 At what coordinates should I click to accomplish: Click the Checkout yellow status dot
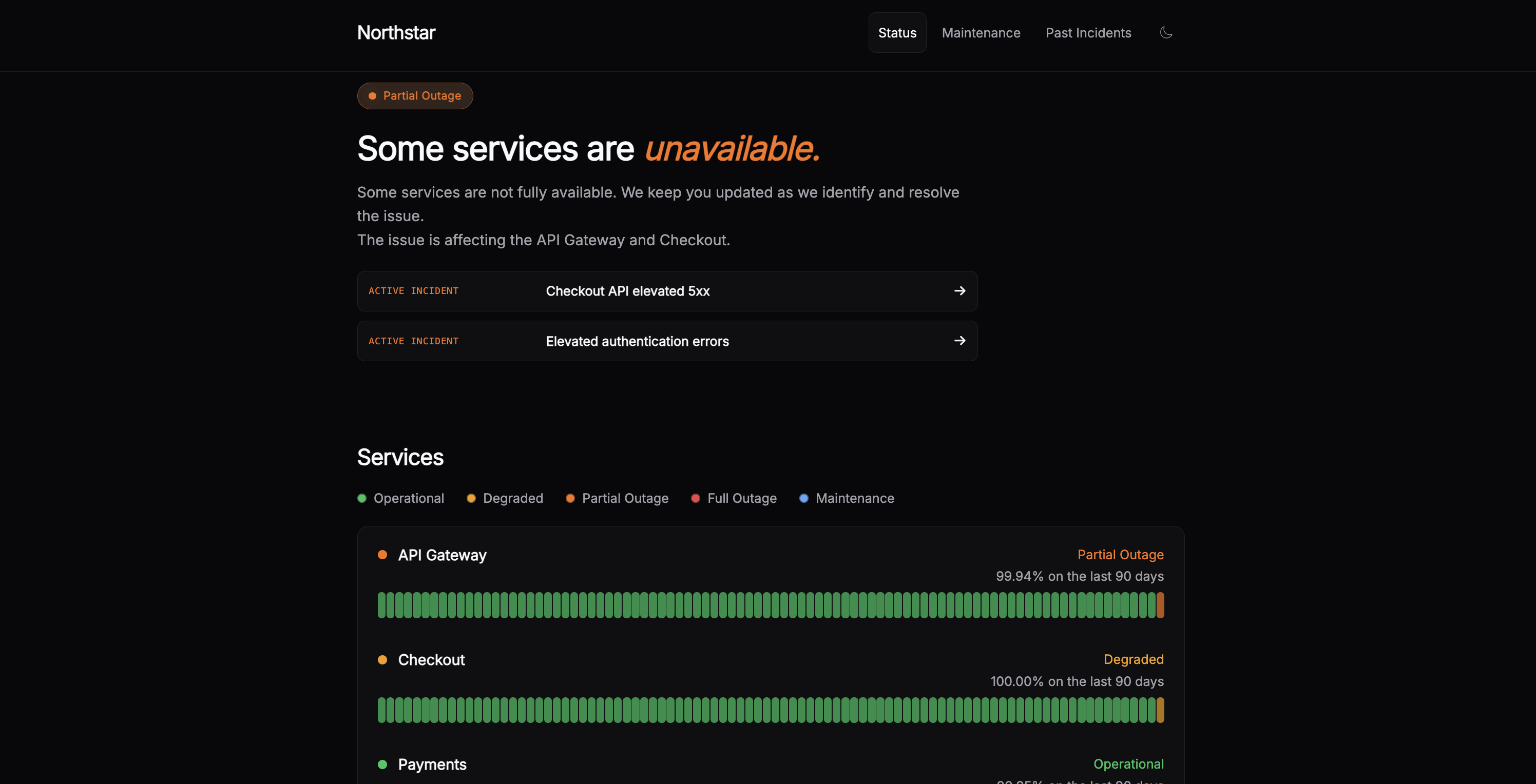pyautogui.click(x=382, y=659)
